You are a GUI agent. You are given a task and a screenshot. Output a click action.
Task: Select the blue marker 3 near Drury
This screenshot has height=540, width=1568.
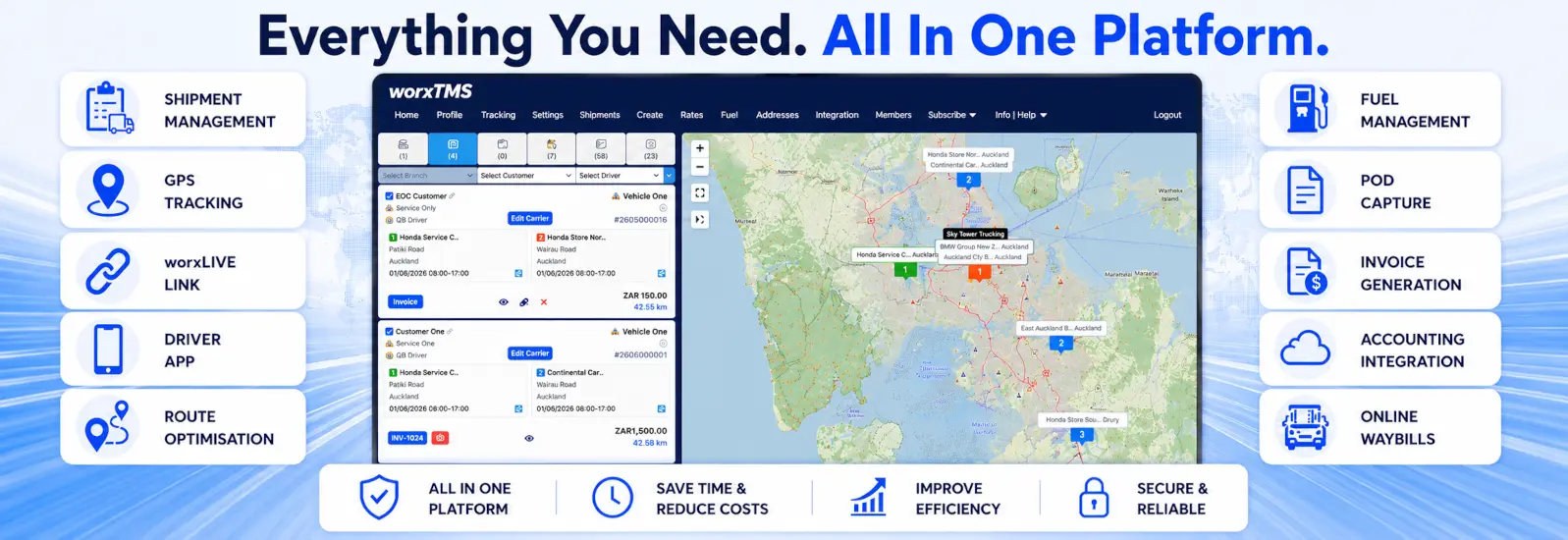(x=1082, y=435)
